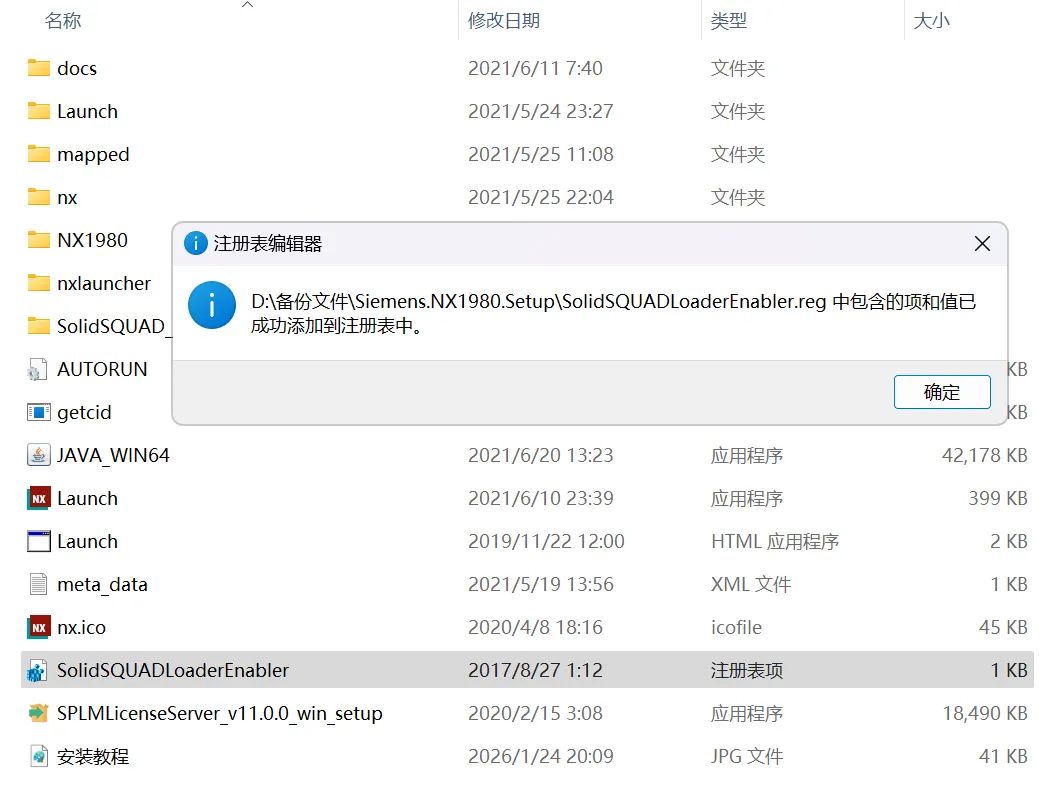The image size is (1039, 793).
Task: Click the date 2021/6/11 7:40
Action: click(x=535, y=68)
